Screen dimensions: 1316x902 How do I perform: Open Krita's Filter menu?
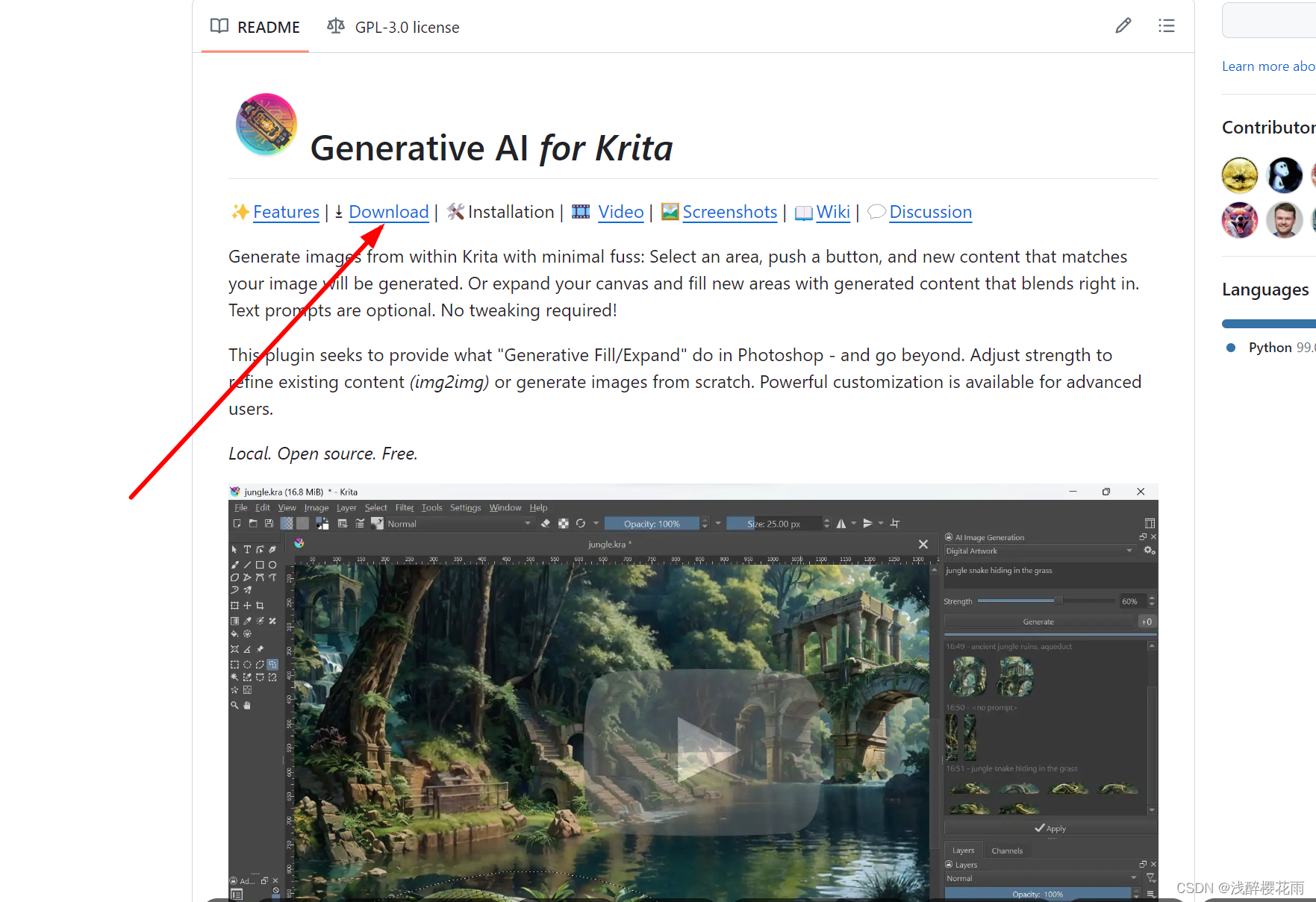pyautogui.click(x=405, y=507)
